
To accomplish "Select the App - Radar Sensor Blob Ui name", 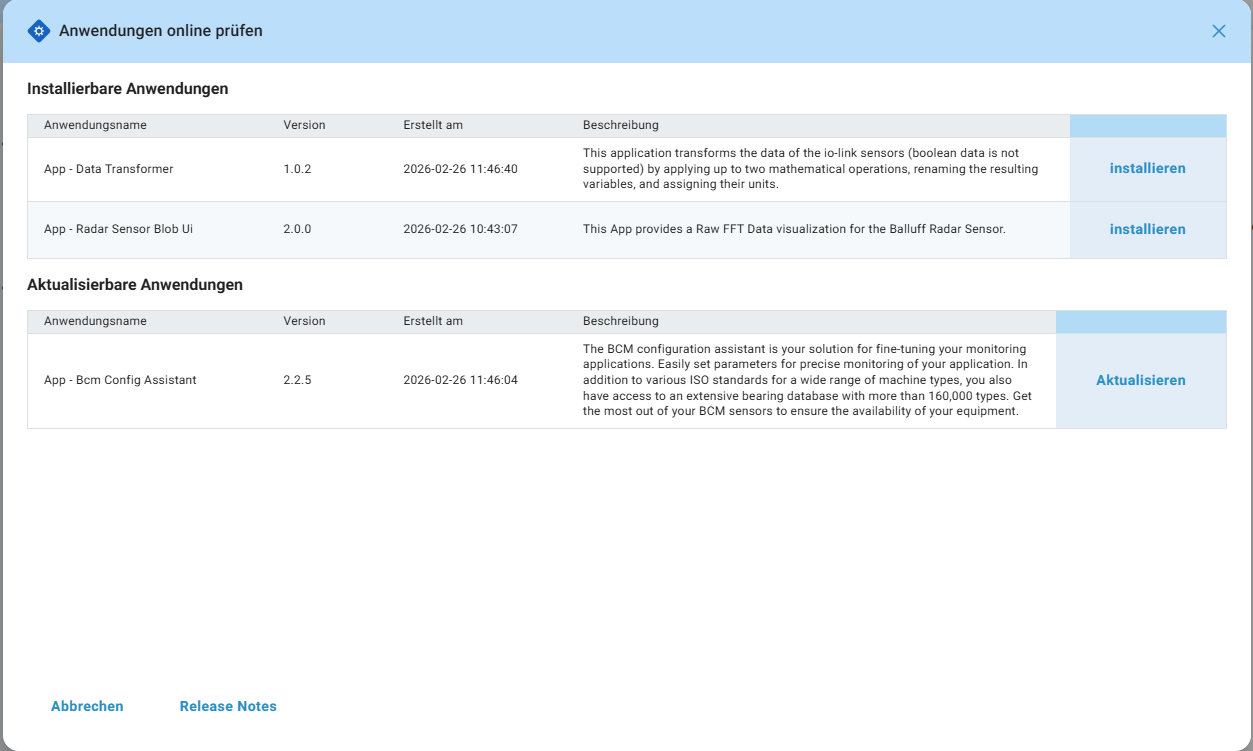I will pos(118,229).
